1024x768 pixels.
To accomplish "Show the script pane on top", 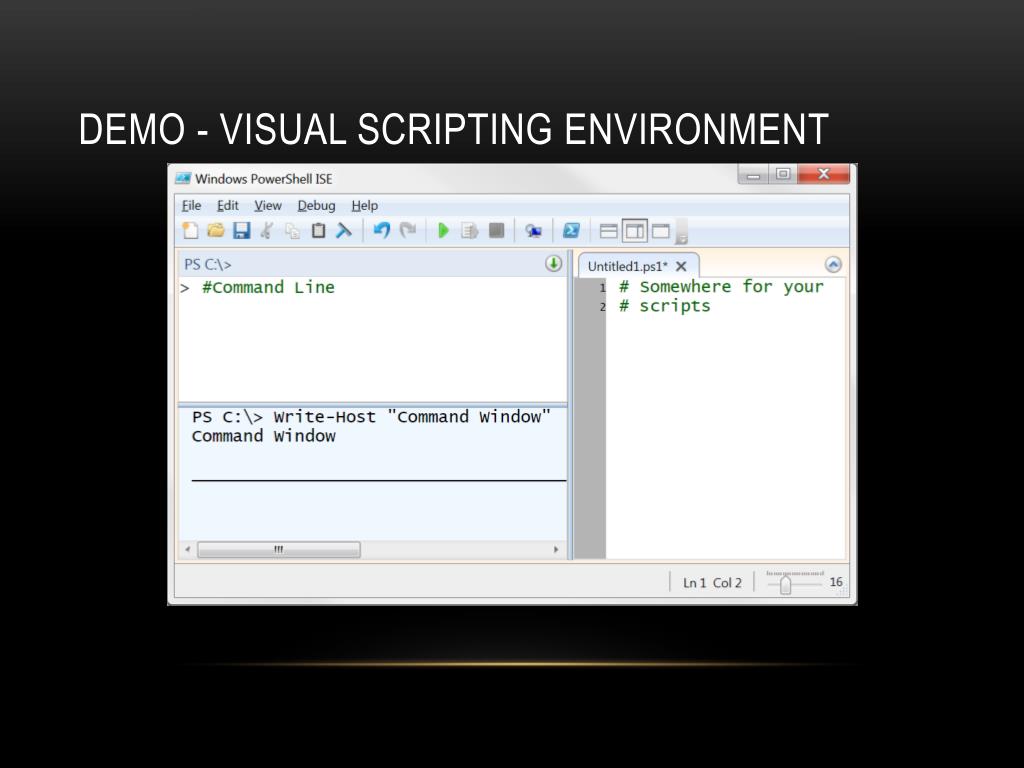I will pos(609,231).
